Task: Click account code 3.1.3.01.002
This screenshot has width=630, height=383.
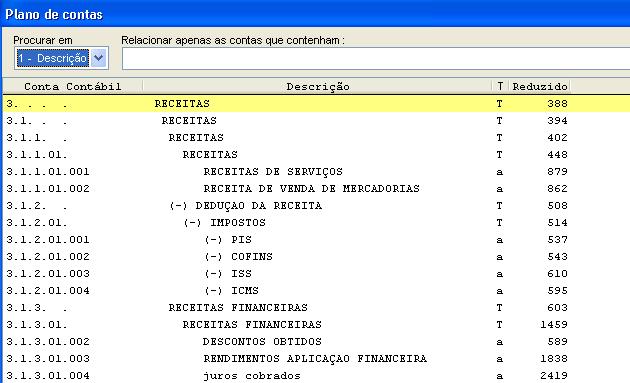Action: [48, 342]
